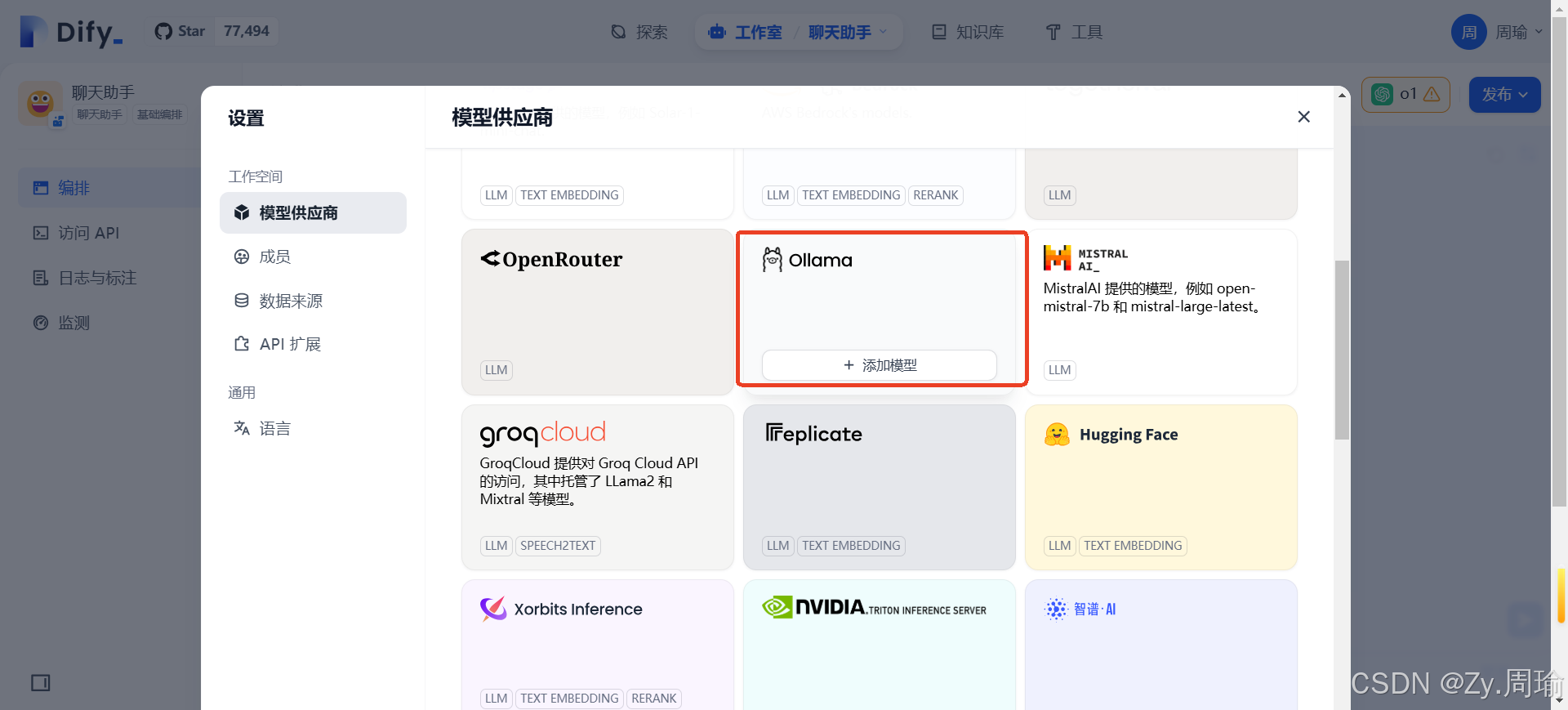
Task: Click the 编排 layout icon in sidebar
Action: point(41,188)
